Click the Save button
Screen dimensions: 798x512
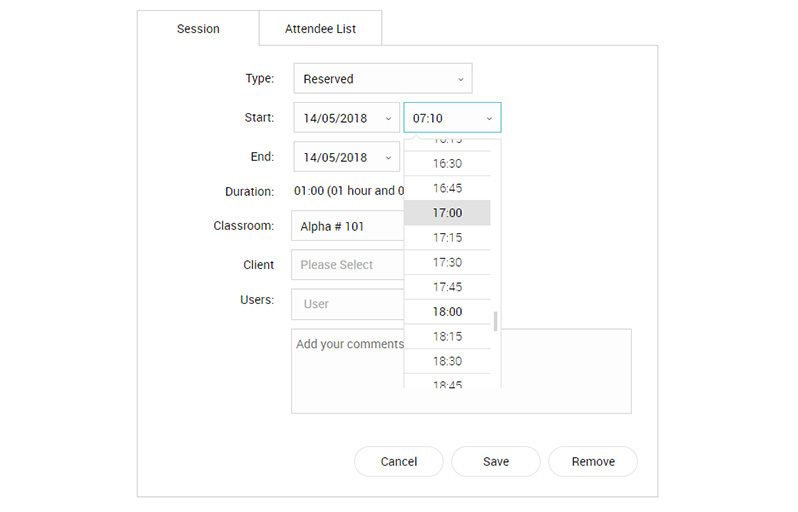pyautogui.click(x=496, y=462)
